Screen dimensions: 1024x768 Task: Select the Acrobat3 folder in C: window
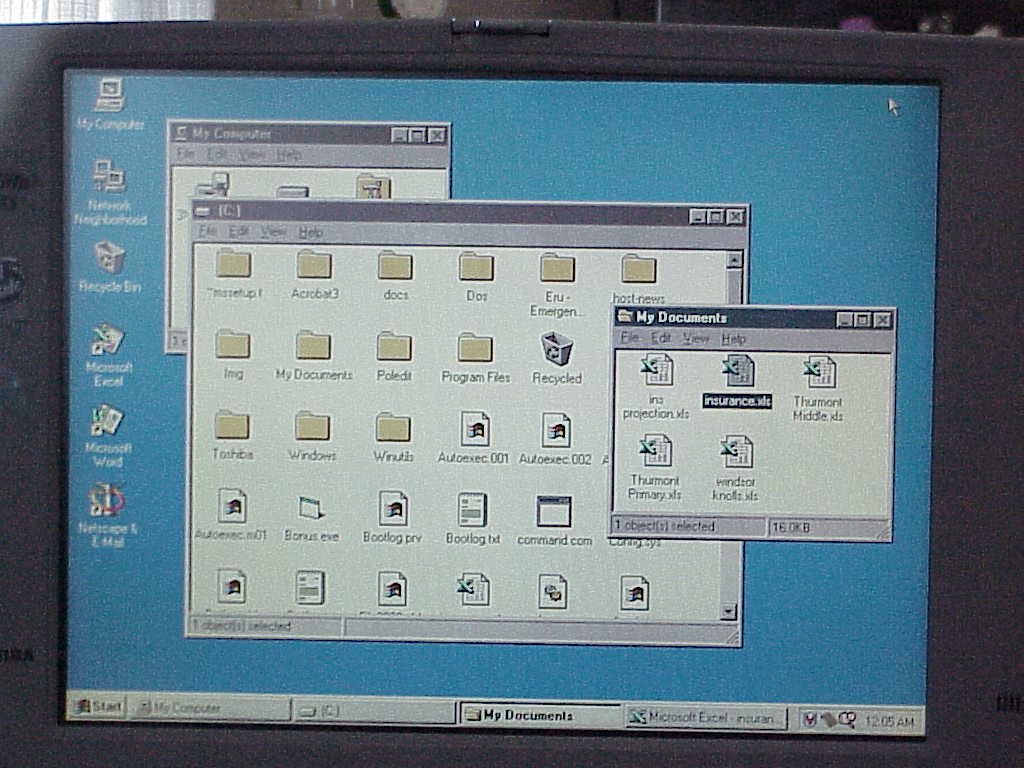[314, 276]
